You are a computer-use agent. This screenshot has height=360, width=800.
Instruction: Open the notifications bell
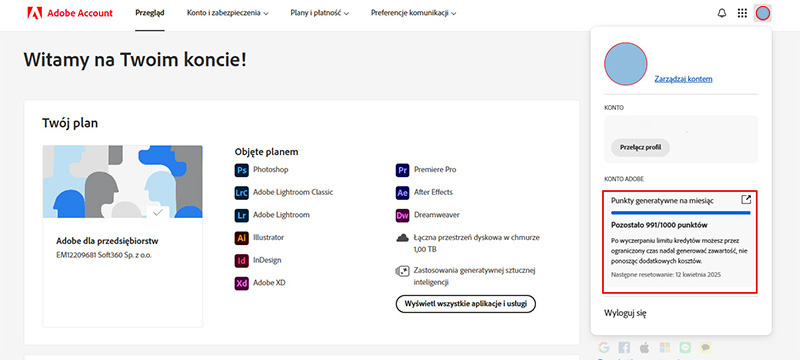721,13
